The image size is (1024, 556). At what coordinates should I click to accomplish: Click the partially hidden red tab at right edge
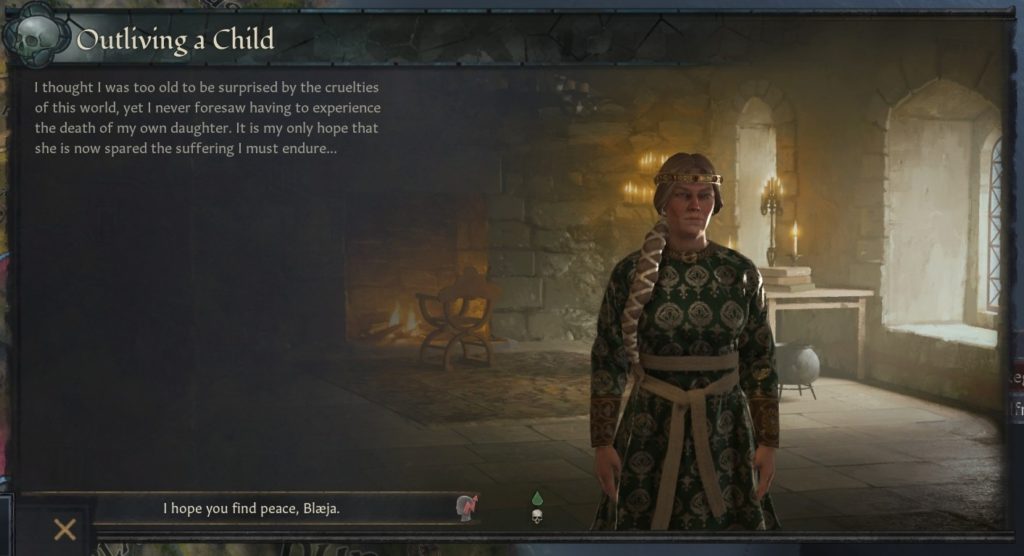click(x=1017, y=379)
